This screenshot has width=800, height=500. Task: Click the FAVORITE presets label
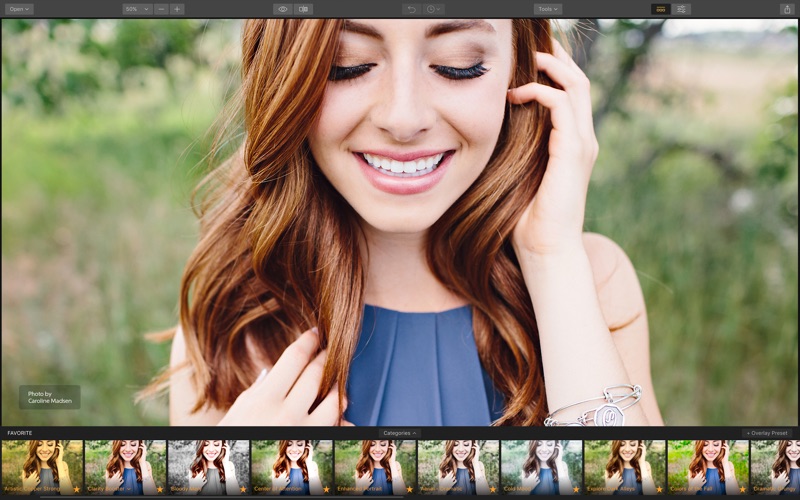click(20, 433)
